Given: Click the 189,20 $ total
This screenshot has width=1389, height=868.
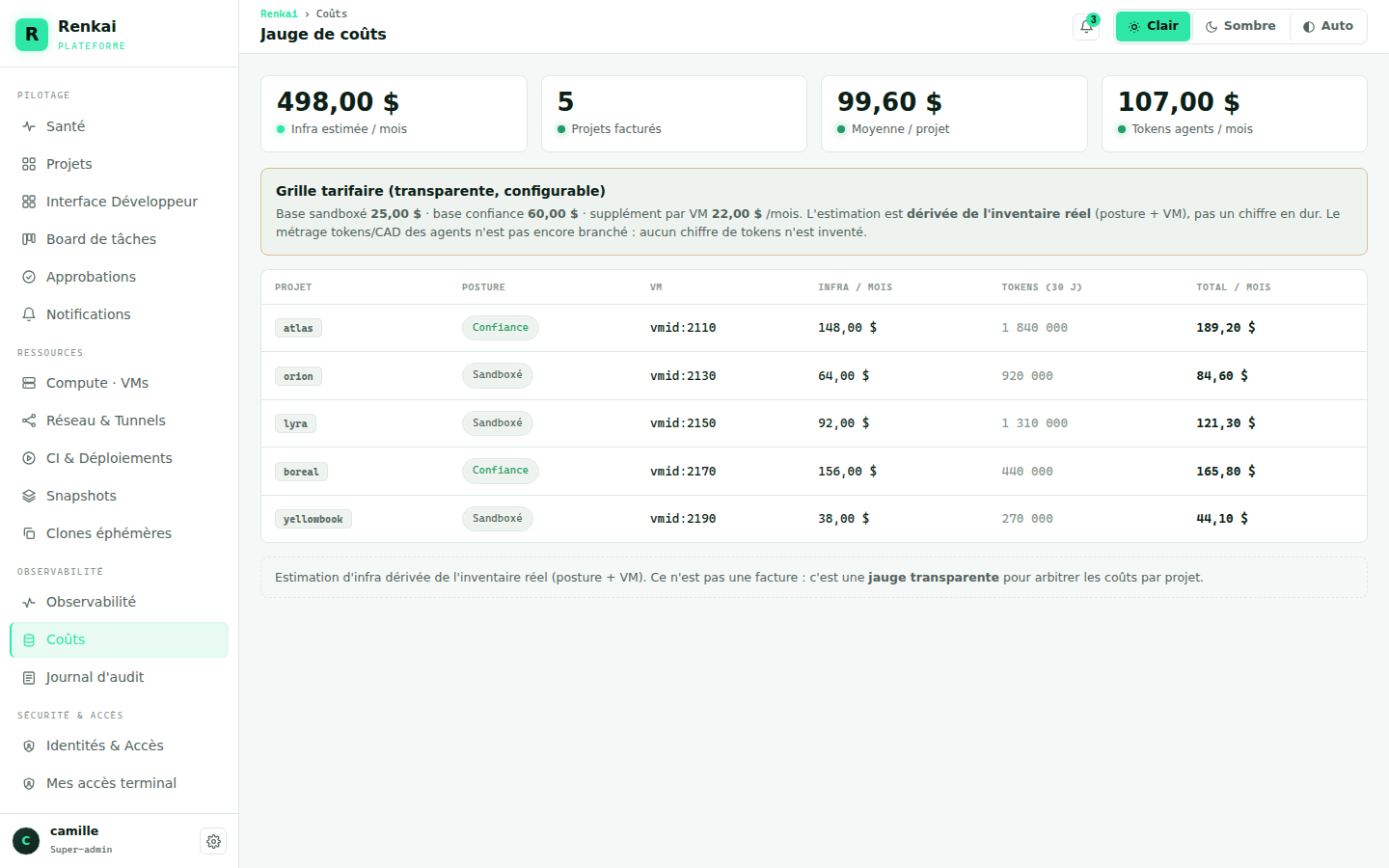Looking at the screenshot, I should point(1226,328).
